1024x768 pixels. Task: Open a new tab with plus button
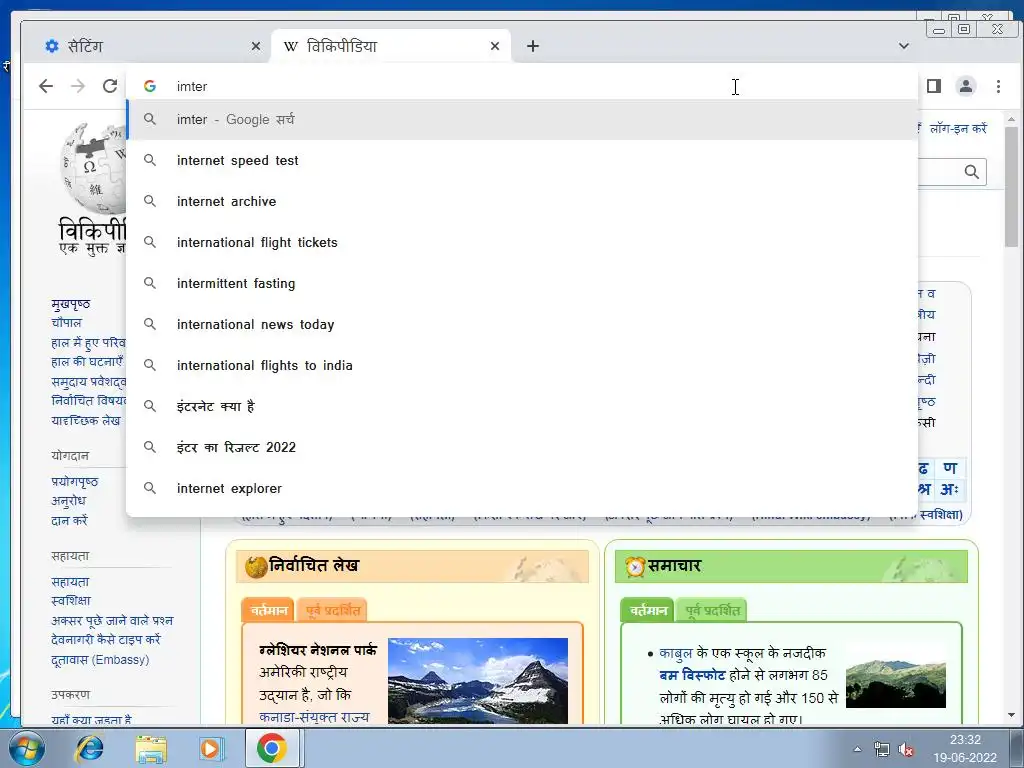click(x=533, y=46)
